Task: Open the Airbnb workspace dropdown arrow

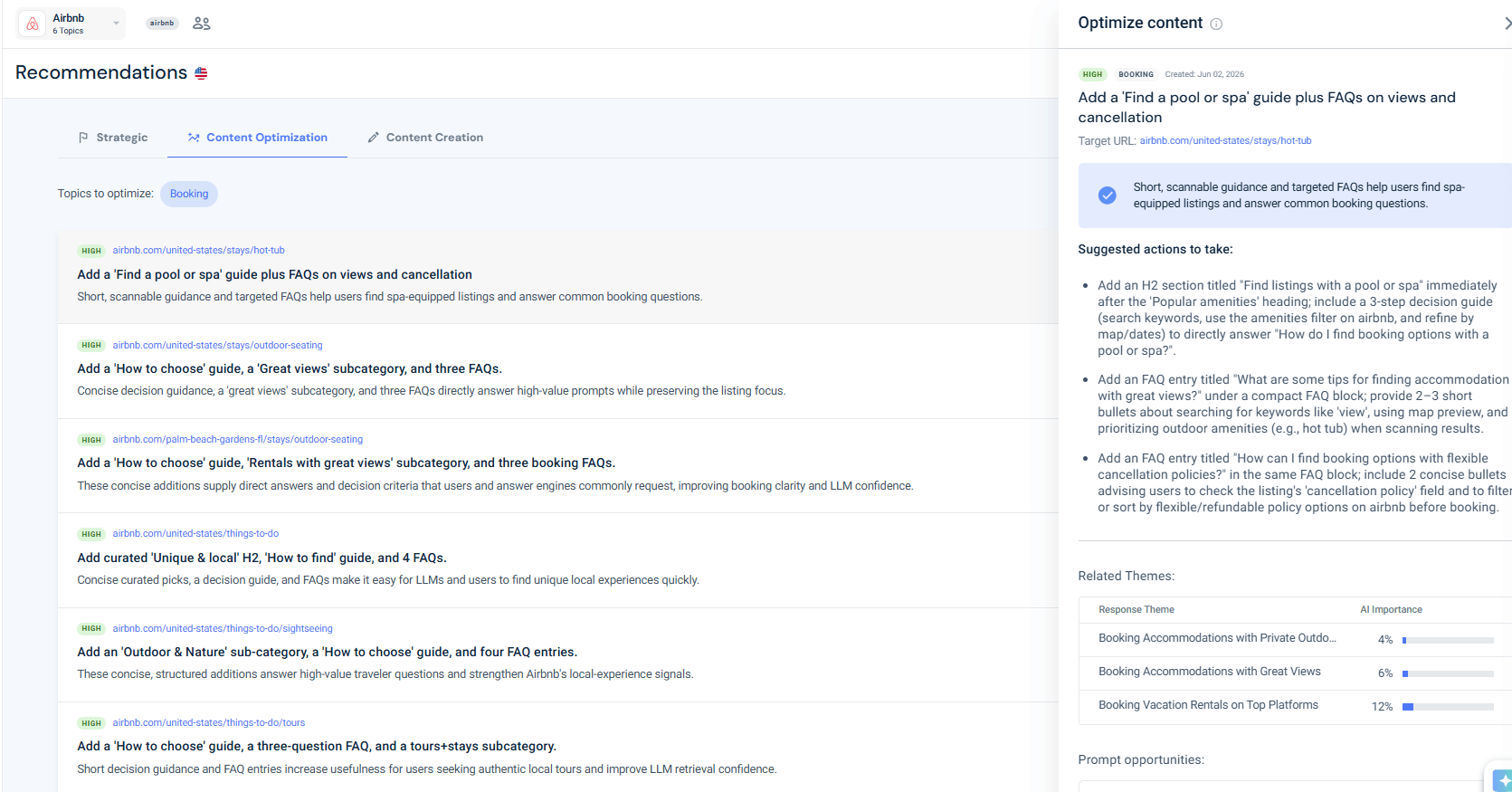Action: pos(116,24)
